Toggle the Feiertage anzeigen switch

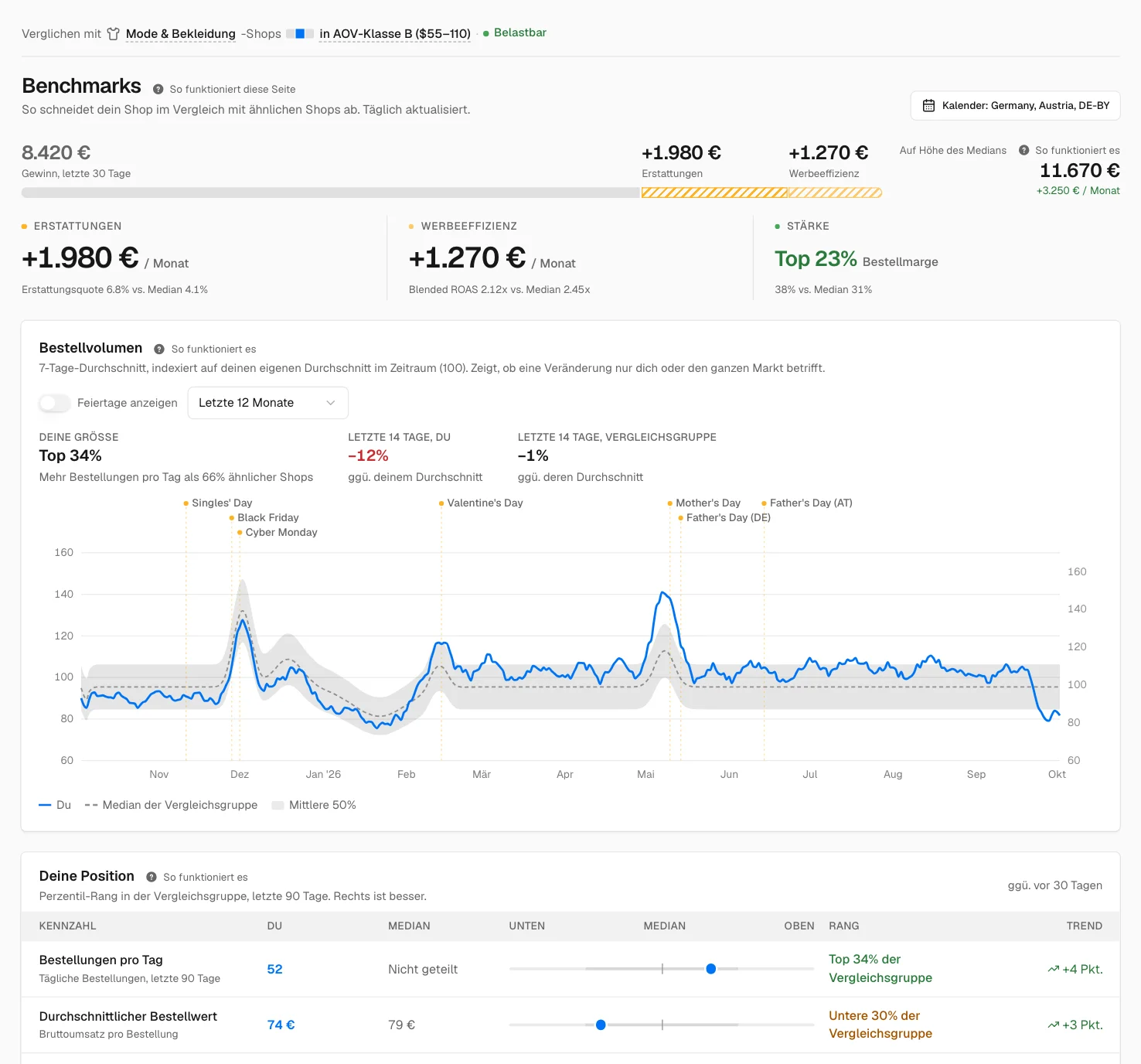pos(55,403)
